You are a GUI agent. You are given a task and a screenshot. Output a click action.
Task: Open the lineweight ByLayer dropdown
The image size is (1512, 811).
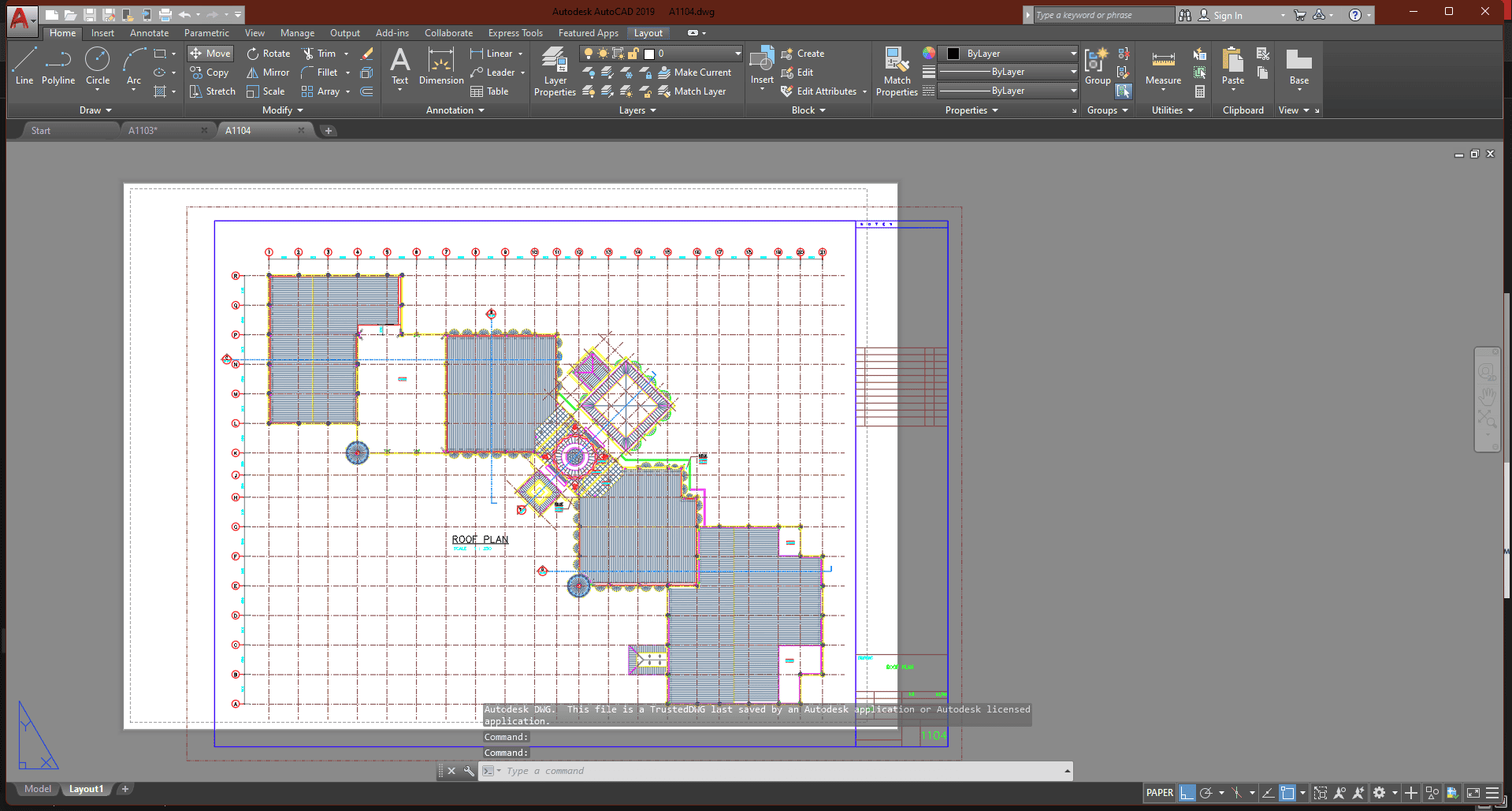[x=1009, y=72]
